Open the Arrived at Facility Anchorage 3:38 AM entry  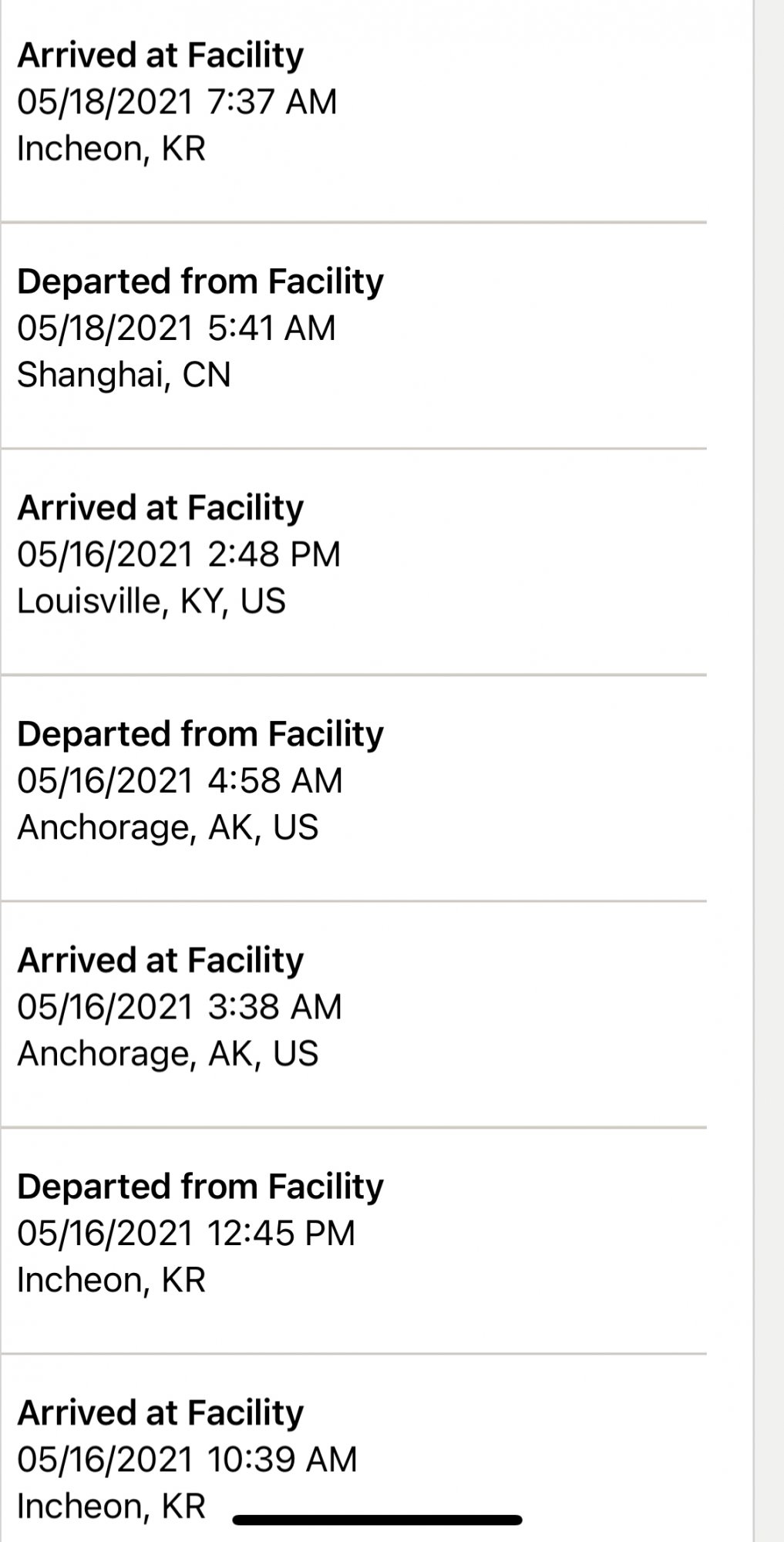pyautogui.click(x=353, y=1014)
